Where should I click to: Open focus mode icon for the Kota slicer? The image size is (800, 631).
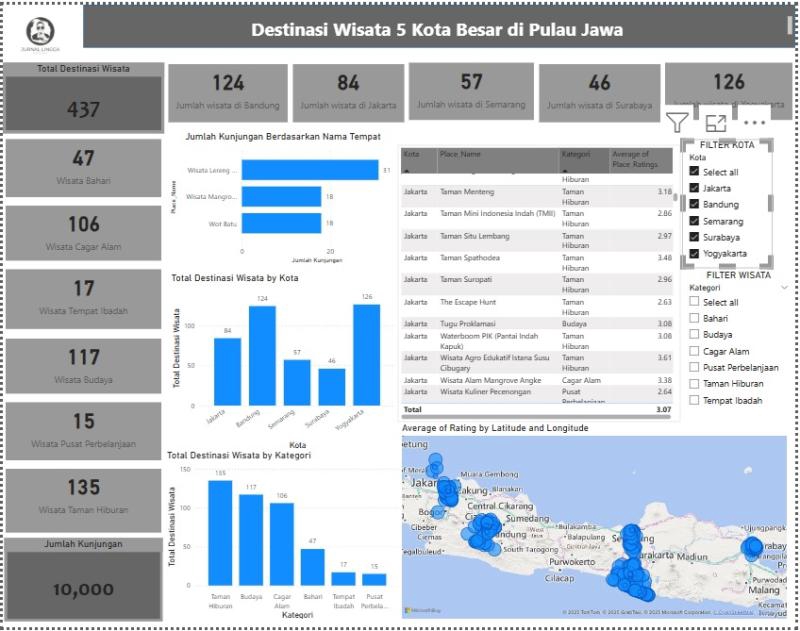coord(715,123)
